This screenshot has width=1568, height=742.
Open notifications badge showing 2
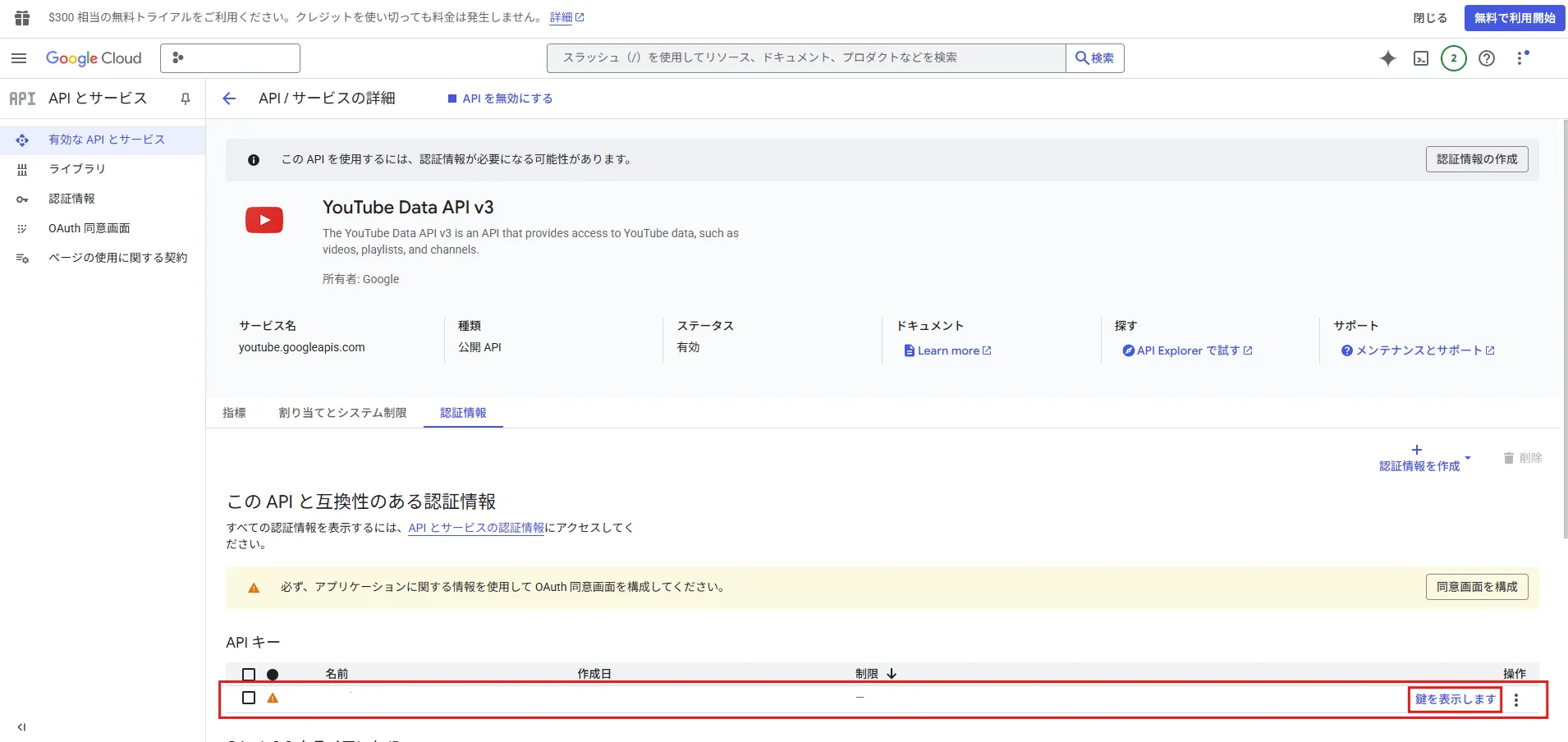point(1454,58)
